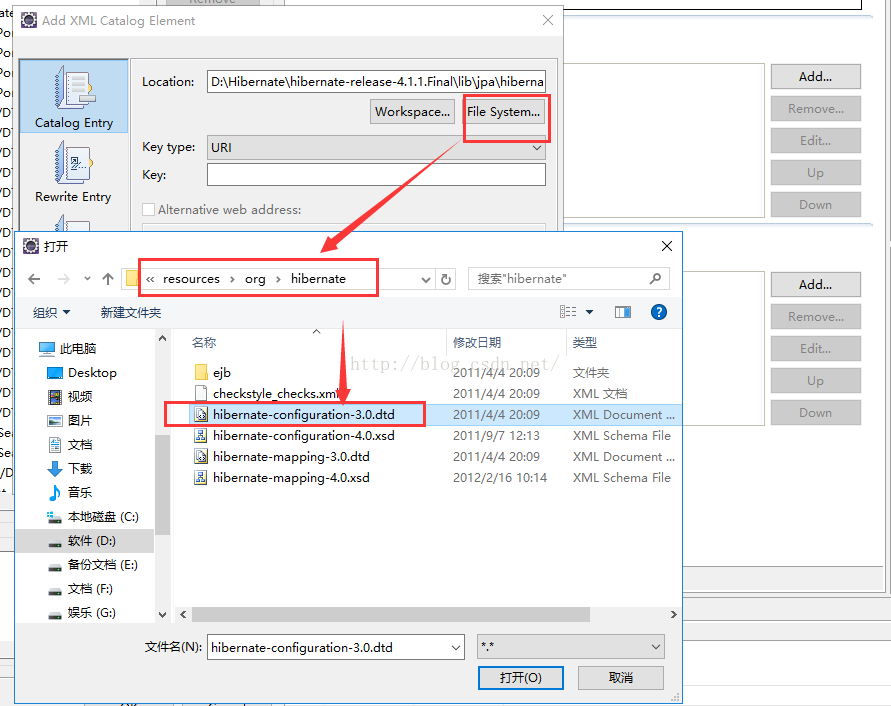The height and width of the screenshot is (706, 891).
Task: Open the Key type dropdown
Action: [x=376, y=147]
